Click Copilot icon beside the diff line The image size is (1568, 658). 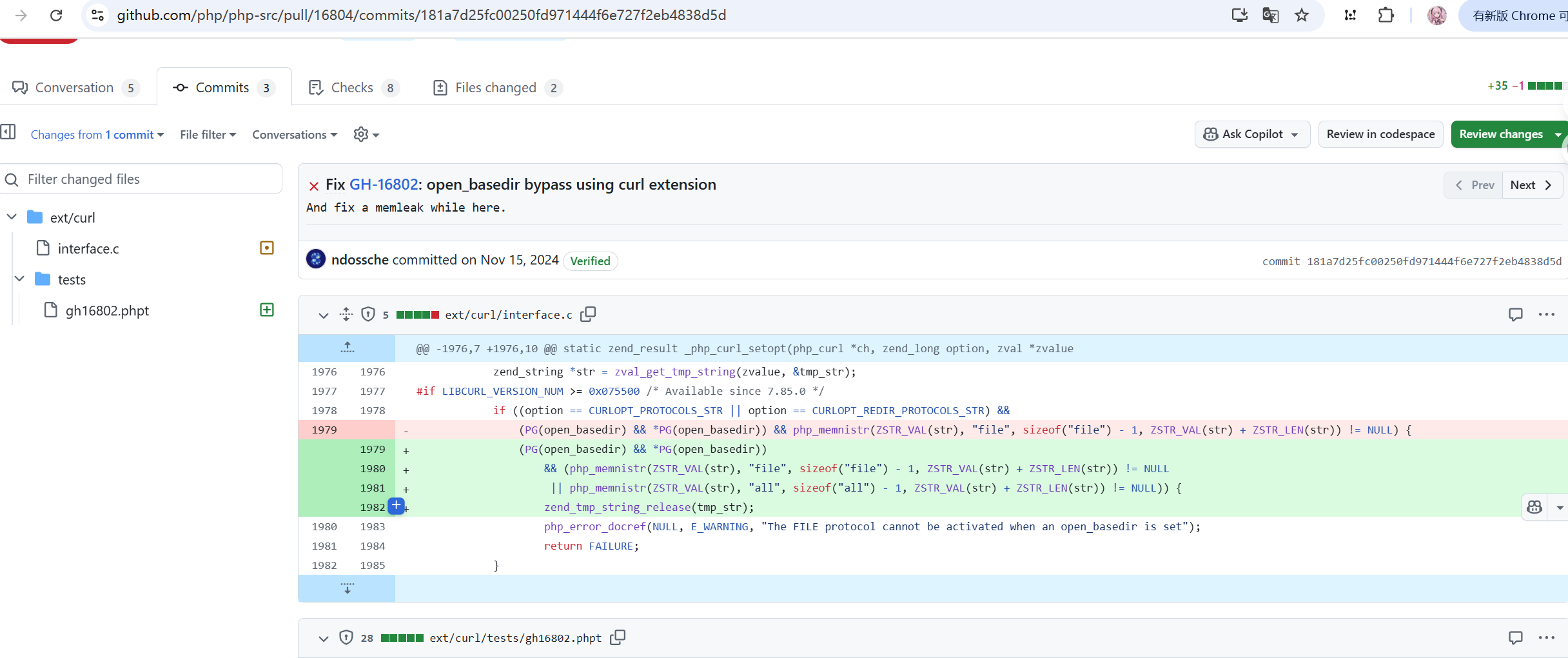click(x=1534, y=507)
